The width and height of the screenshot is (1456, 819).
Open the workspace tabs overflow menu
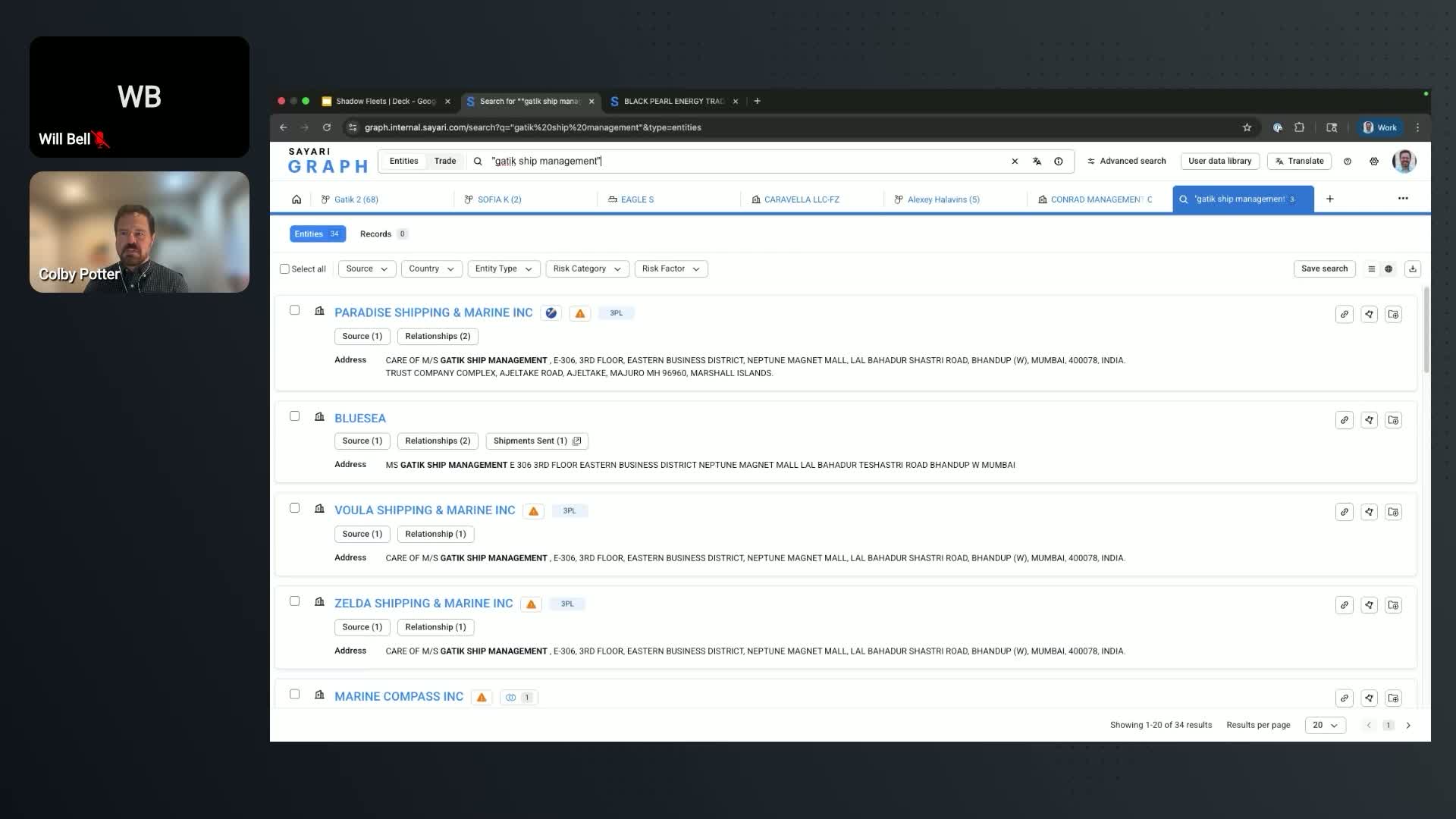click(x=1403, y=199)
